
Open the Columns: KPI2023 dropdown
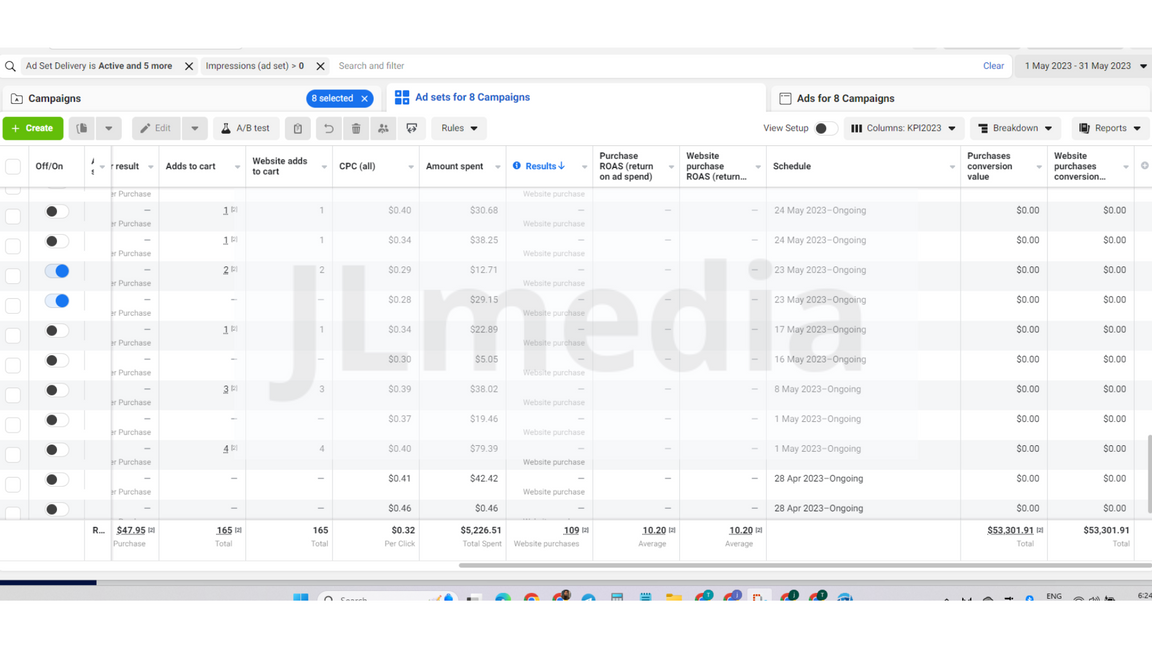point(903,128)
